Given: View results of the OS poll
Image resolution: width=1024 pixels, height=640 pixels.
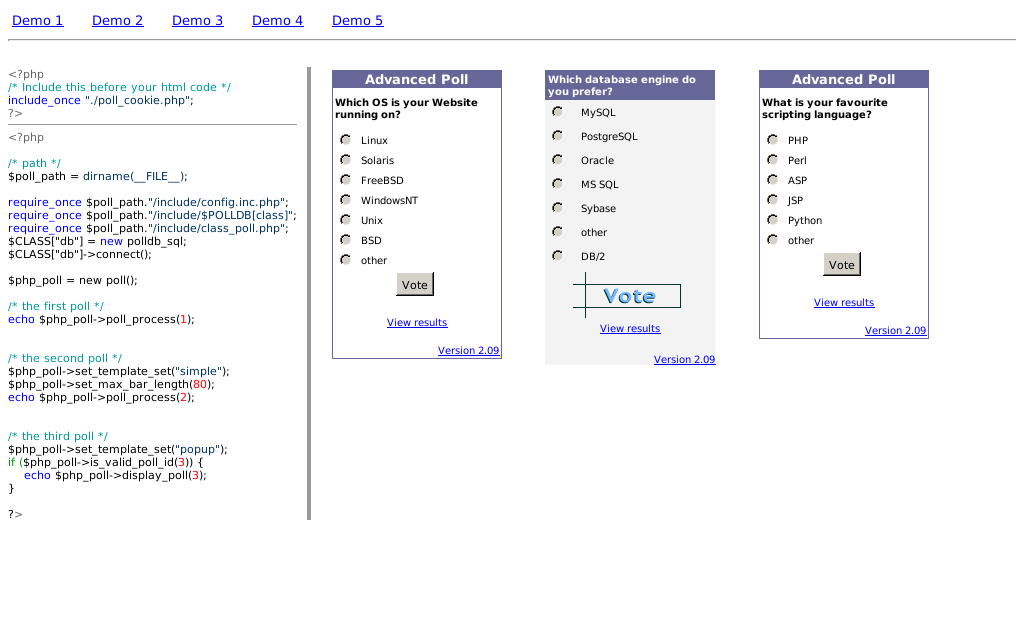Looking at the screenshot, I should 417,322.
